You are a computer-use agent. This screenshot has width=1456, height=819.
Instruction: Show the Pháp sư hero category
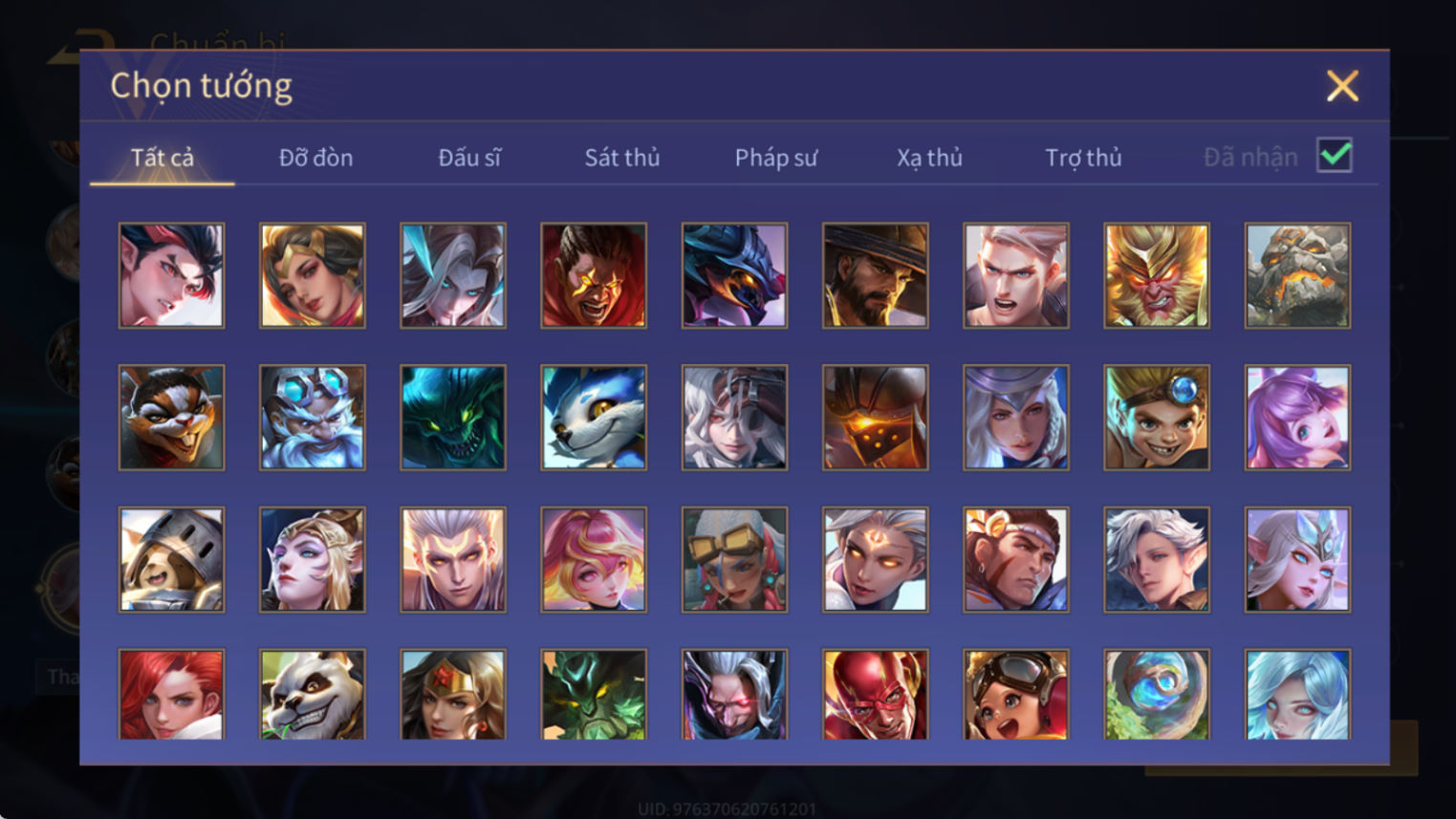[x=776, y=158]
